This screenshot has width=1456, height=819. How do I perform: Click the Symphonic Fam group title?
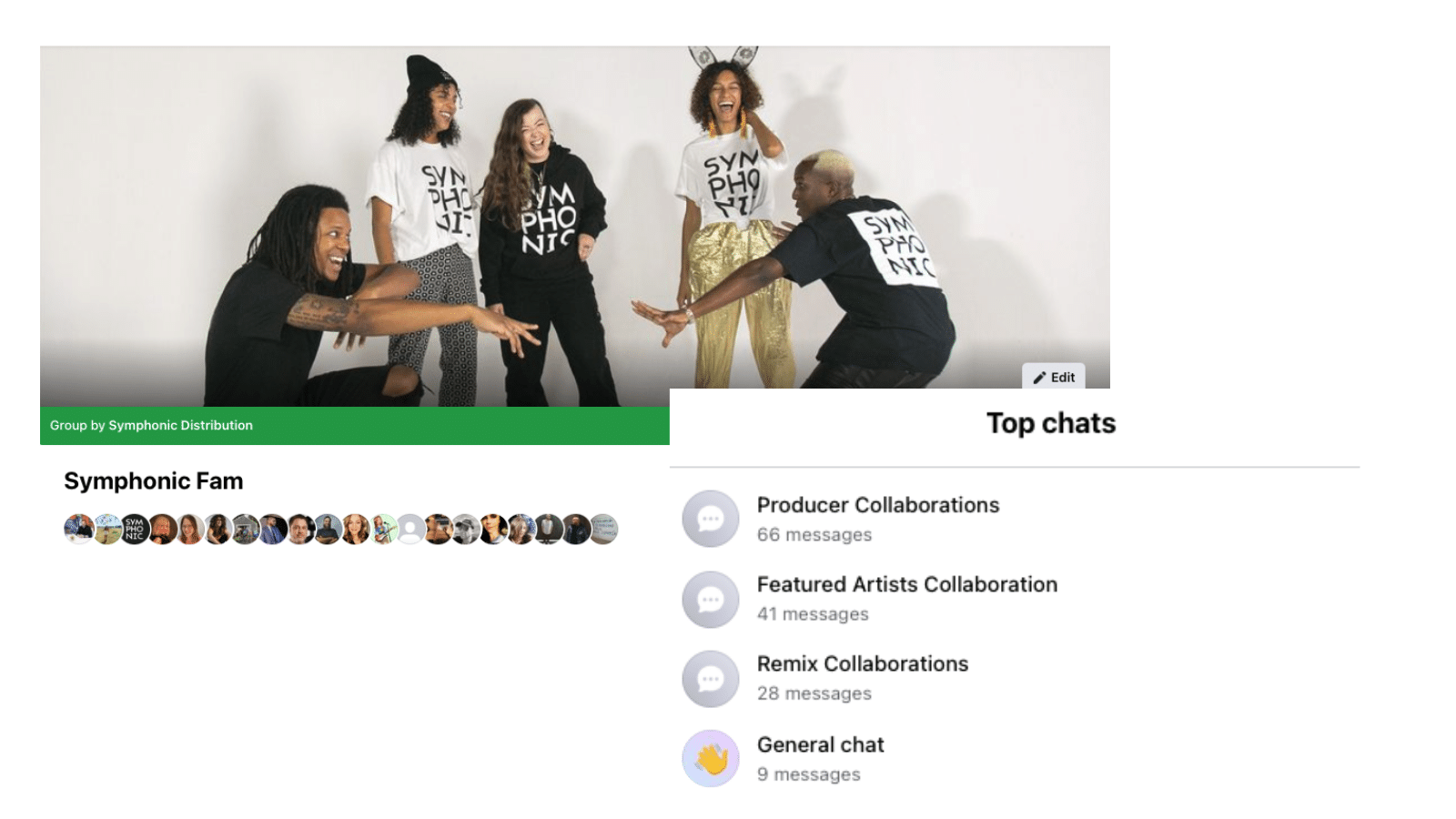tap(153, 480)
